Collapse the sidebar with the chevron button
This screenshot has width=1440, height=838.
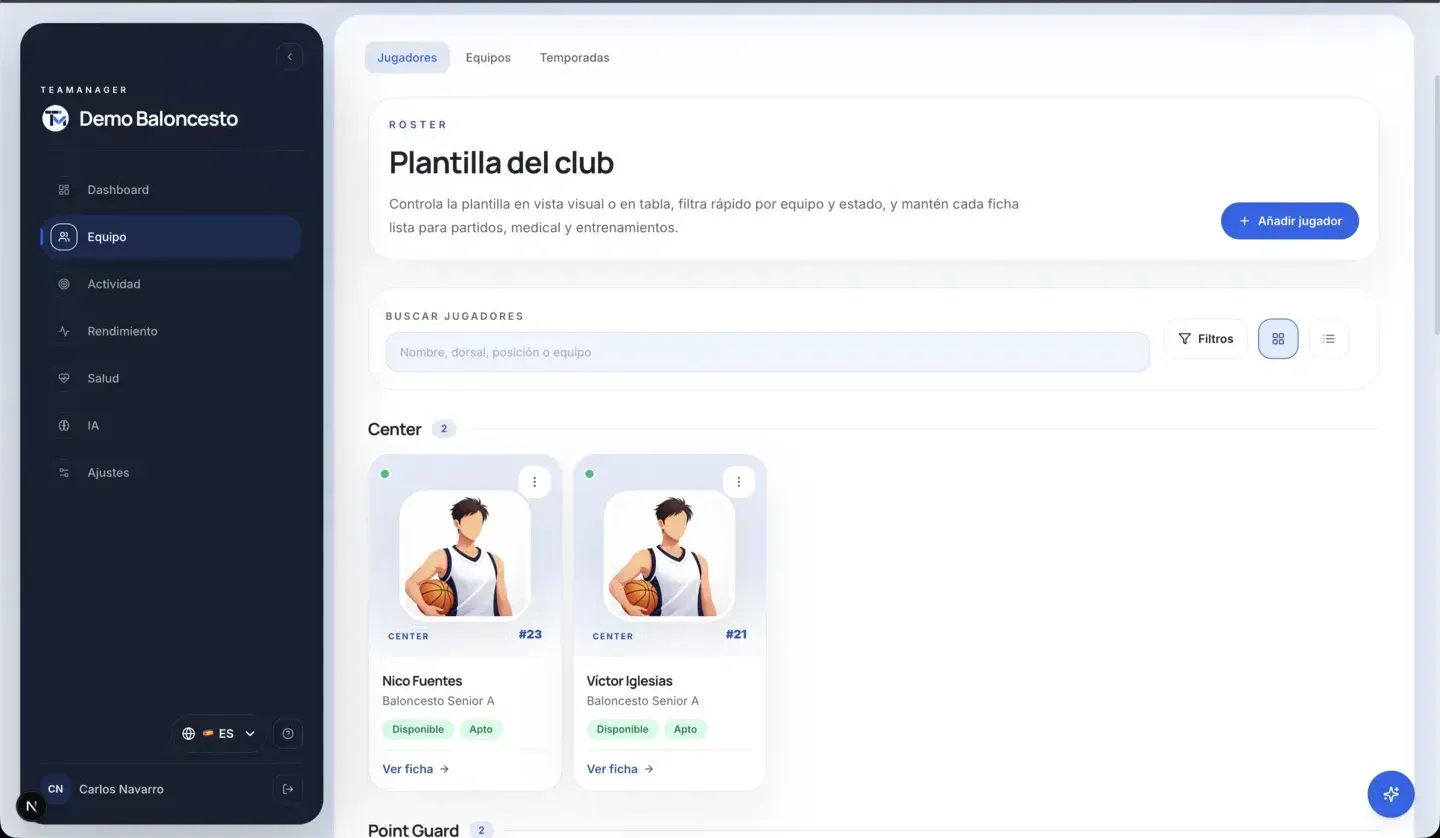click(289, 57)
